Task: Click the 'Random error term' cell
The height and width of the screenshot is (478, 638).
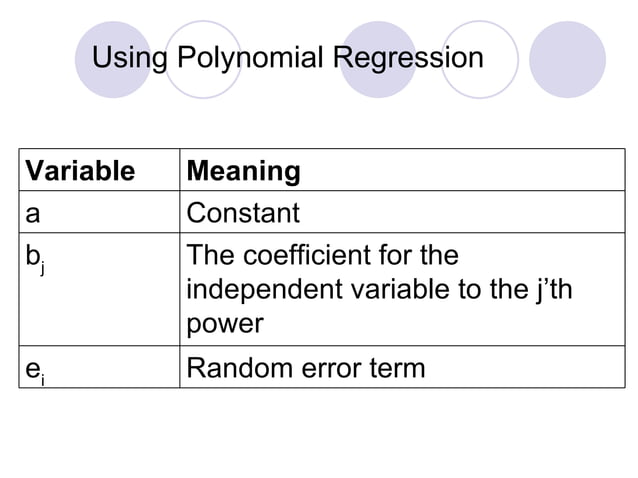Action: 306,368
